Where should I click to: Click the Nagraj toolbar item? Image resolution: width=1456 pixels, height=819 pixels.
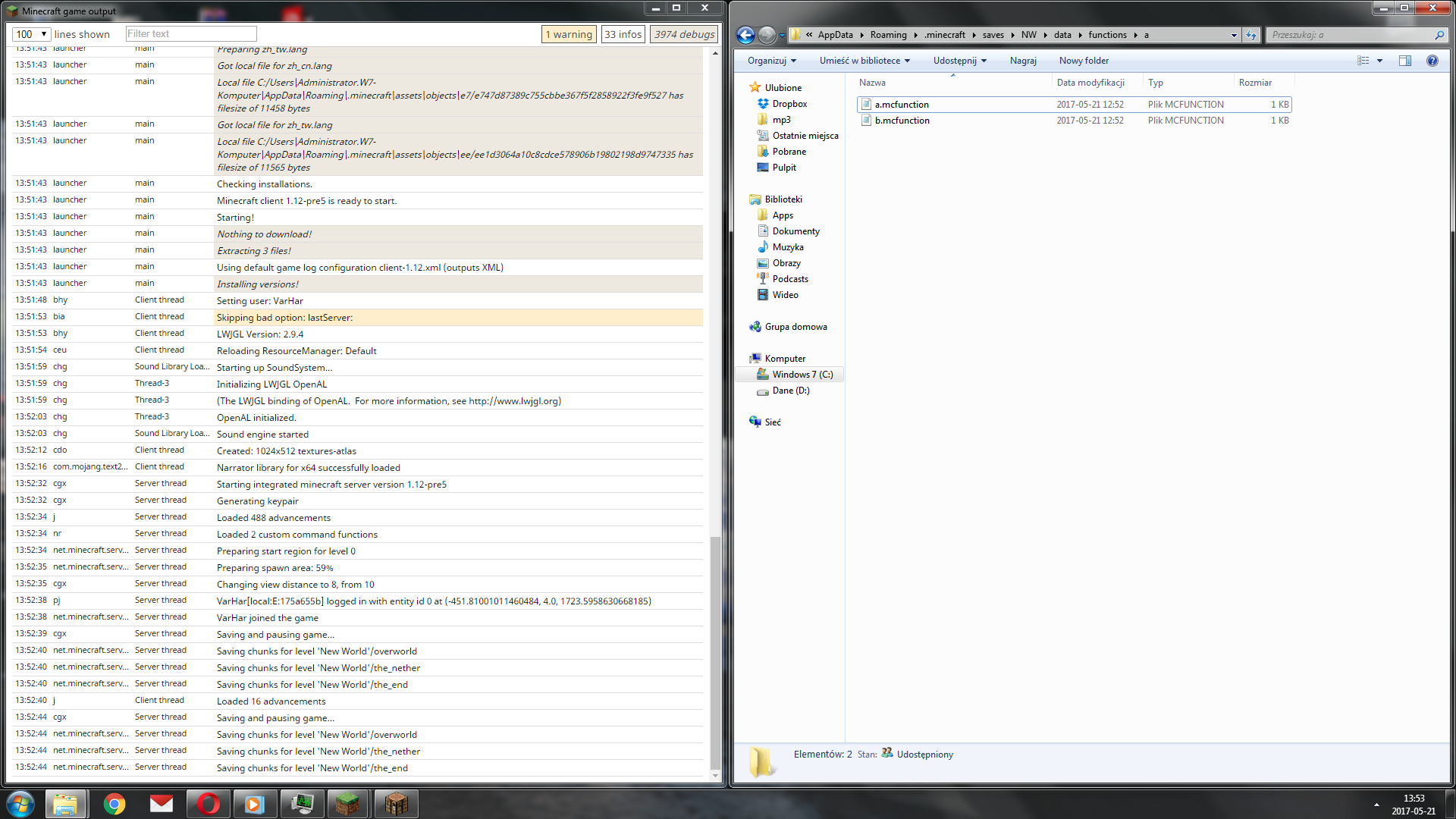1023,61
